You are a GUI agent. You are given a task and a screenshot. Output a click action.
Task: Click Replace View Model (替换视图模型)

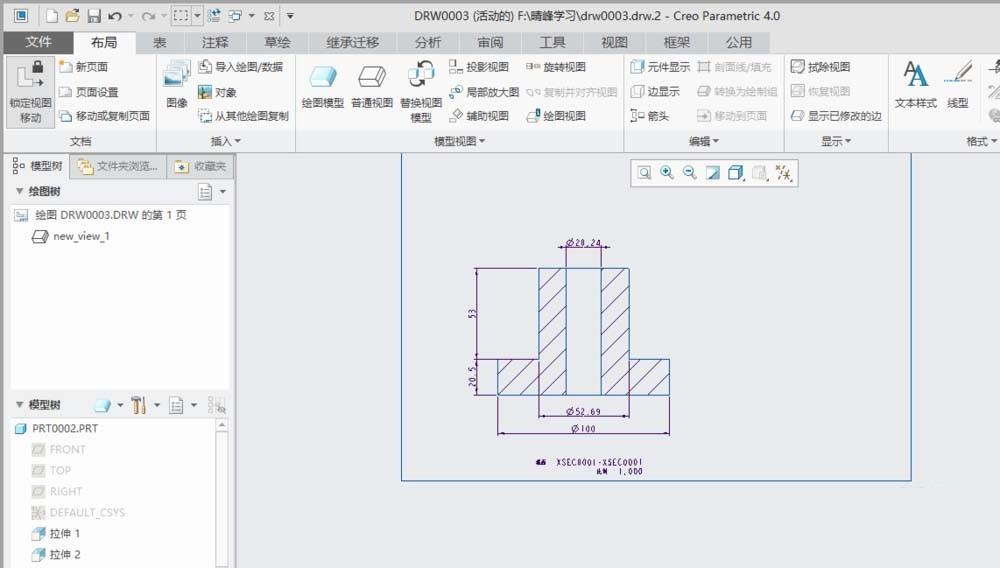click(421, 92)
